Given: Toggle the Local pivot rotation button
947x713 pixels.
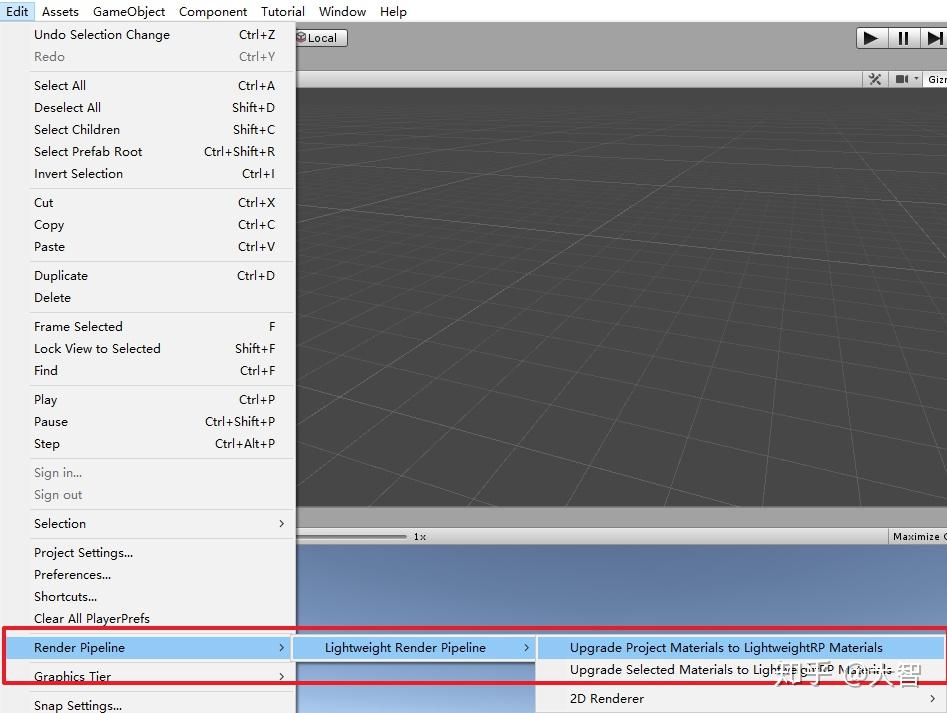Looking at the screenshot, I should coord(321,38).
